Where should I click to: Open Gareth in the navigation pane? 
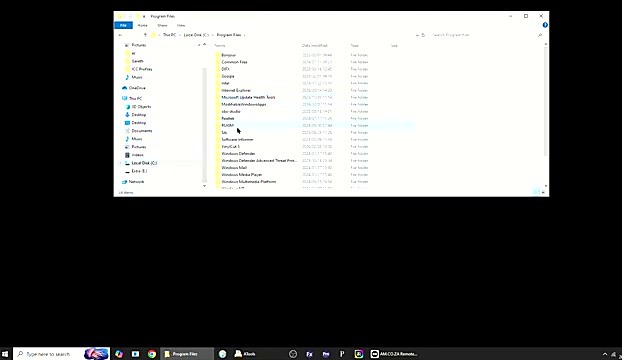click(137, 61)
